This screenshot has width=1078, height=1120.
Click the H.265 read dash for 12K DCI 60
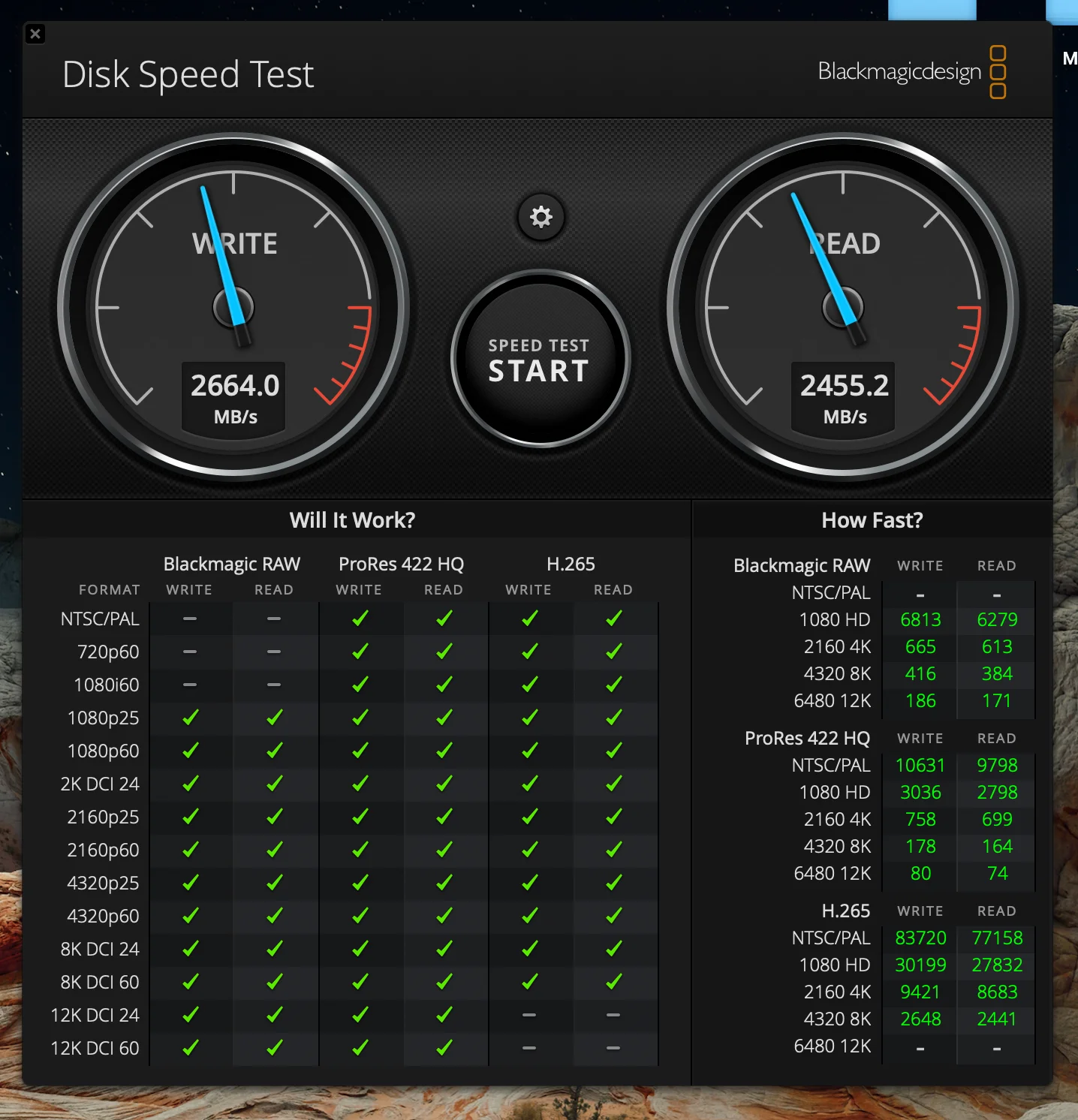tap(613, 1048)
